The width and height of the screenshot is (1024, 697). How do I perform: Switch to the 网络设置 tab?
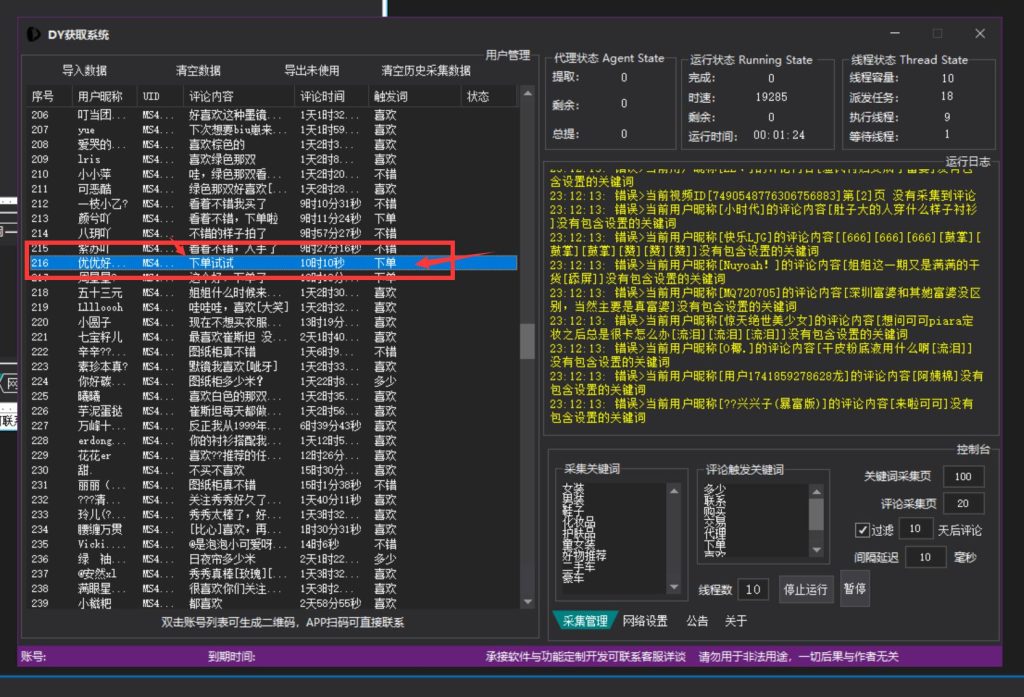(x=645, y=621)
